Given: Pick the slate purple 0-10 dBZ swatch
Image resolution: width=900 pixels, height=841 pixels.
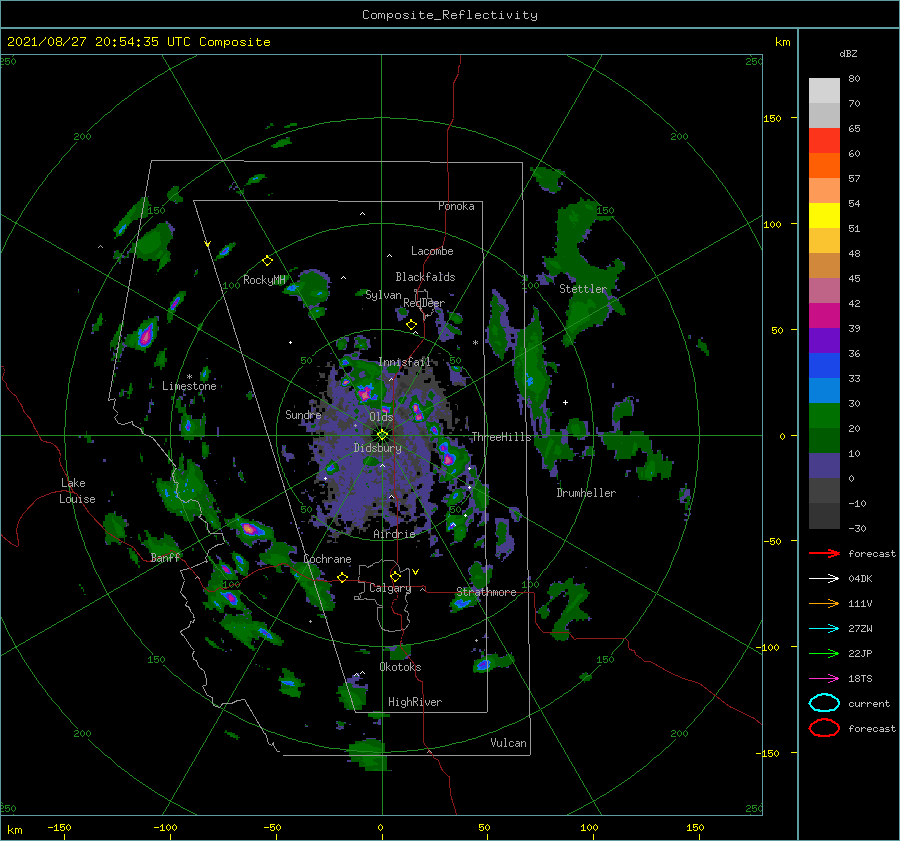Looking at the screenshot, I should coord(824,466).
